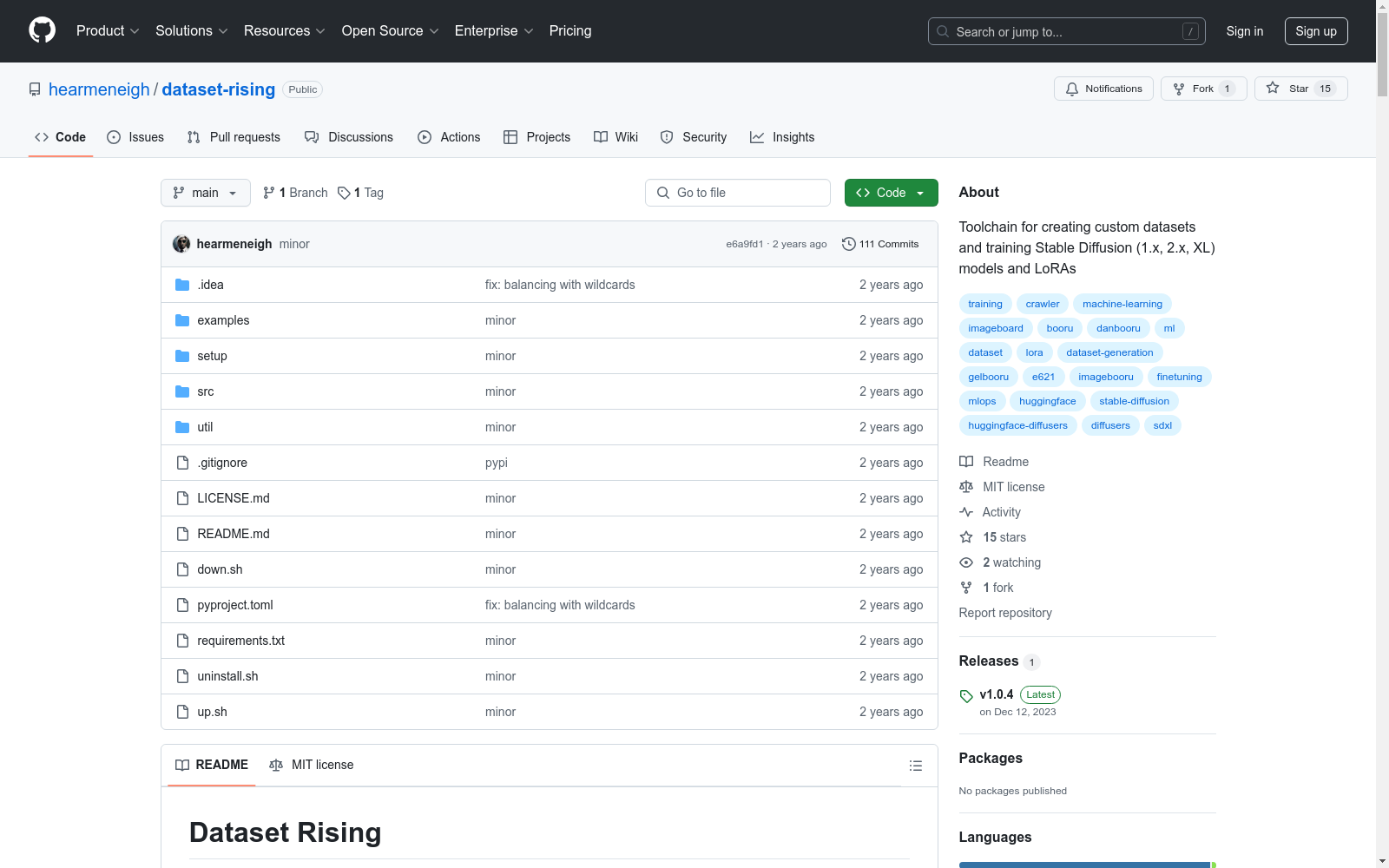View the 111 Commits history

[x=880, y=244]
